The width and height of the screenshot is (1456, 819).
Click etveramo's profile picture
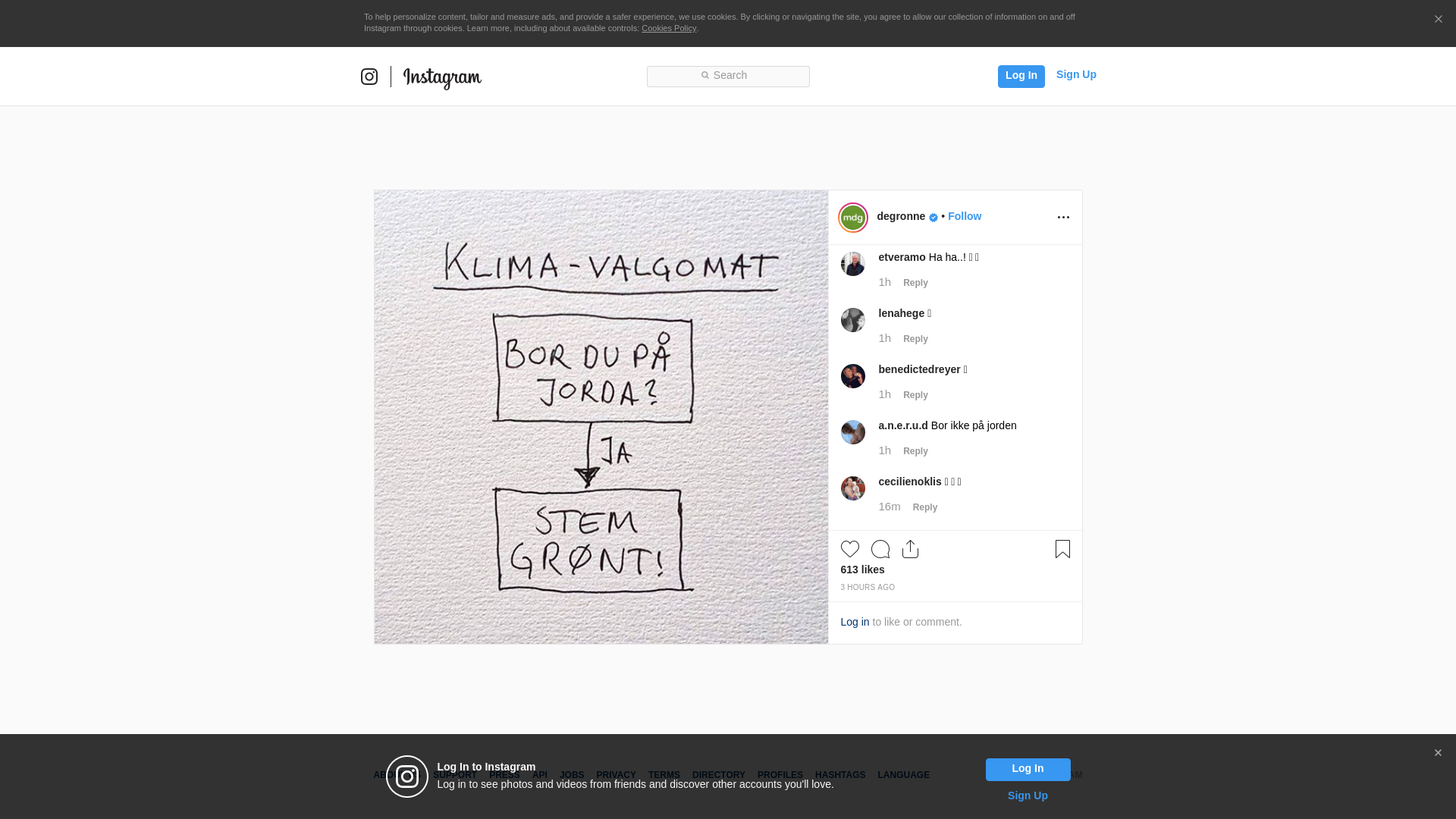click(852, 264)
